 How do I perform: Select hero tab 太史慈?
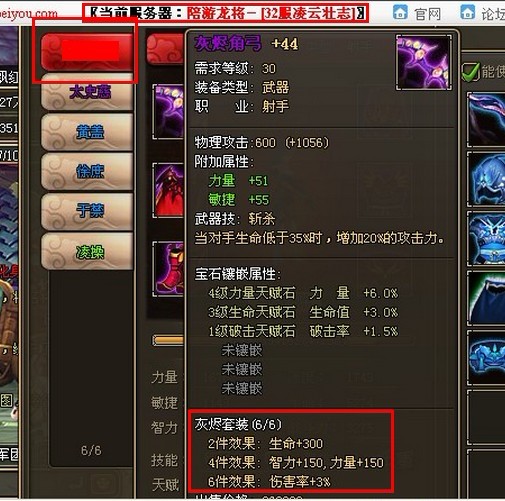pyautogui.click(x=87, y=92)
